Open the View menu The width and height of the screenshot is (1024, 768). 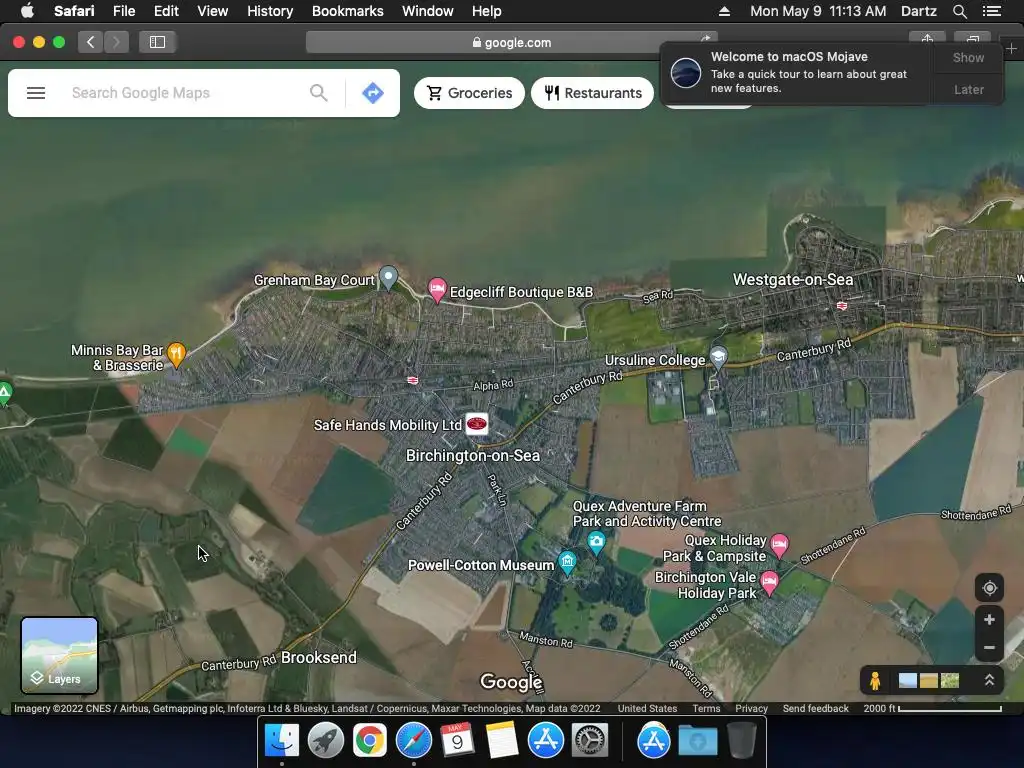212,11
